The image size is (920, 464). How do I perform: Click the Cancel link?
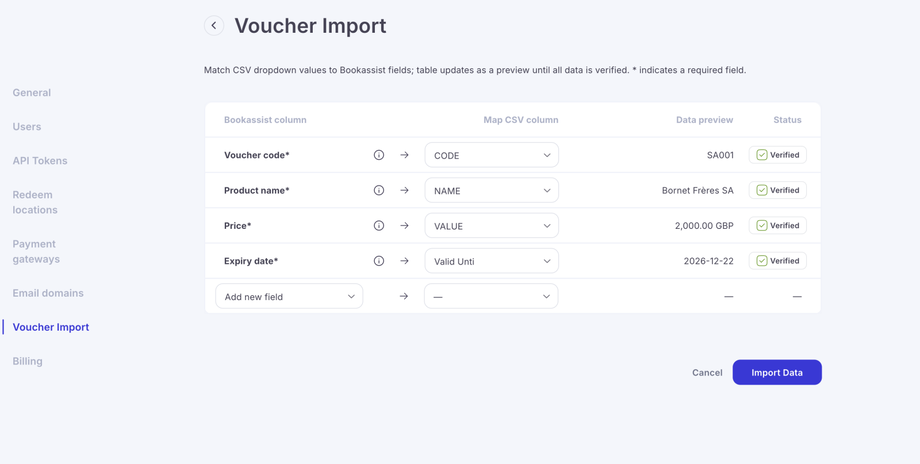pyautogui.click(x=707, y=372)
